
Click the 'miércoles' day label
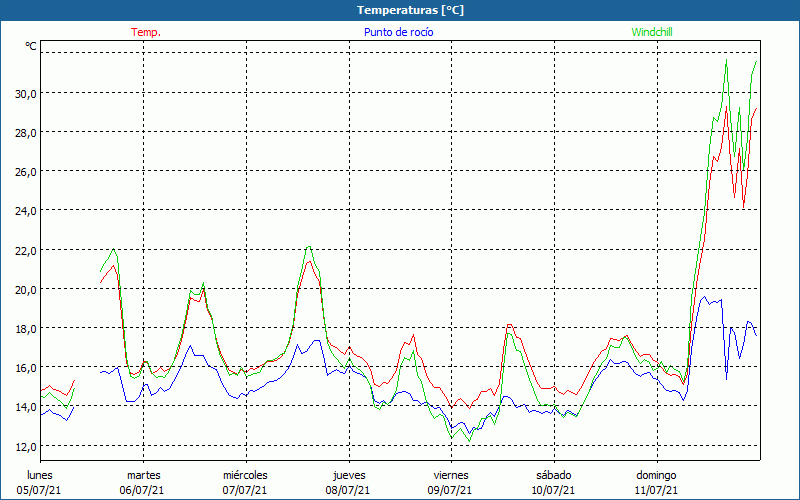(x=245, y=475)
